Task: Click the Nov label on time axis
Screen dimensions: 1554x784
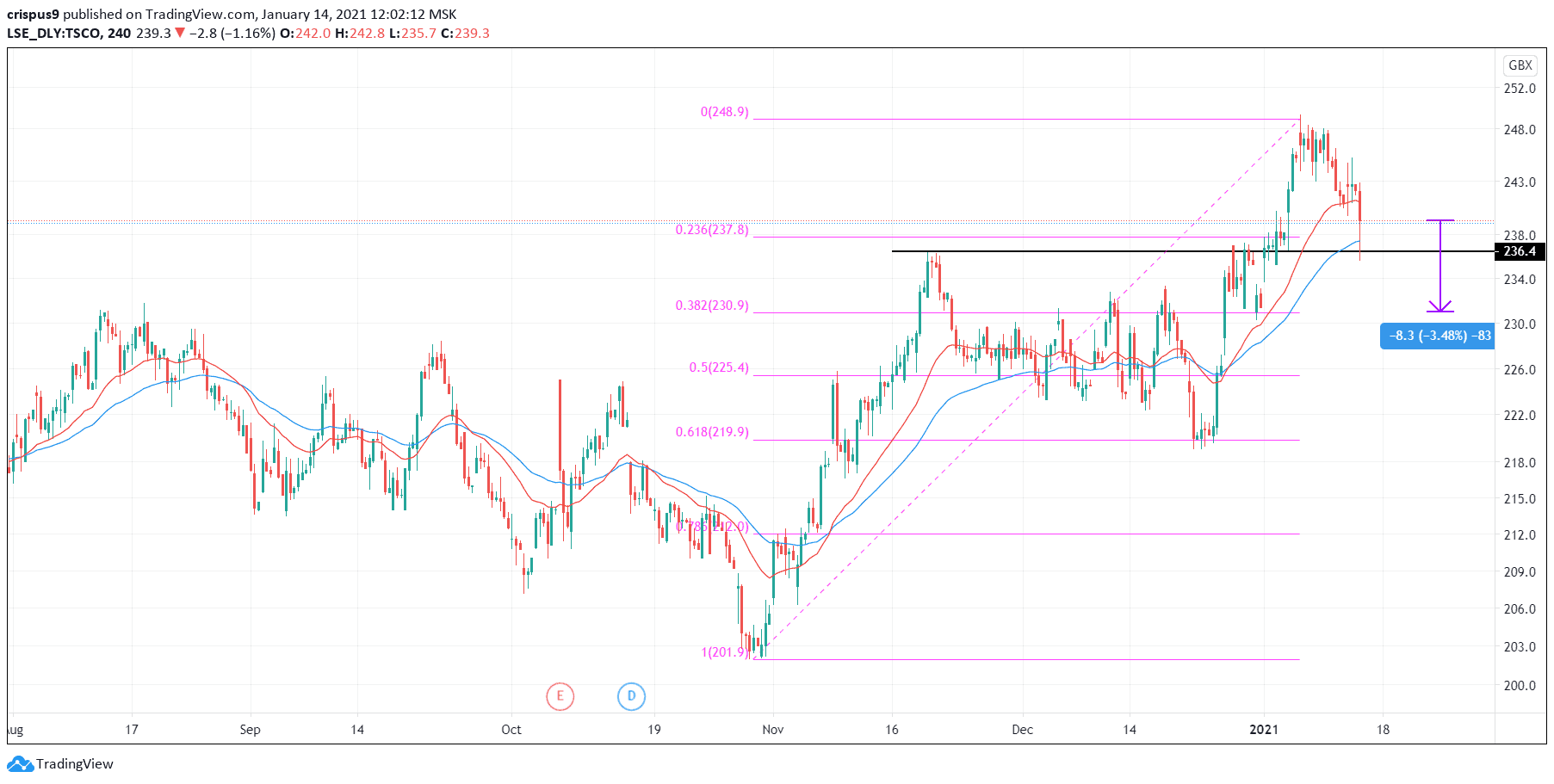Action: point(773,730)
